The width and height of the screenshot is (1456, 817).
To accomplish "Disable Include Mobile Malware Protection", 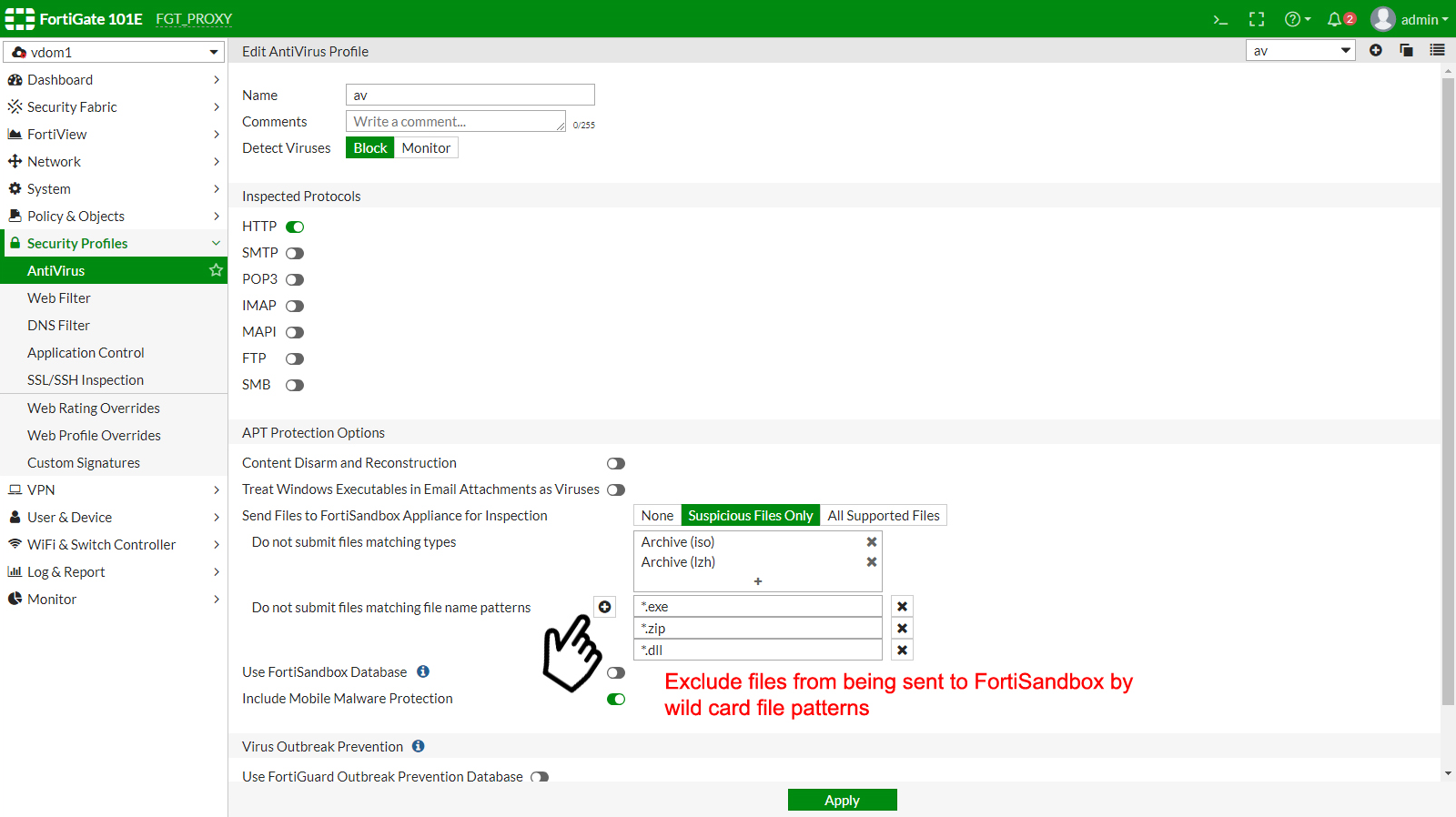I will [x=616, y=699].
